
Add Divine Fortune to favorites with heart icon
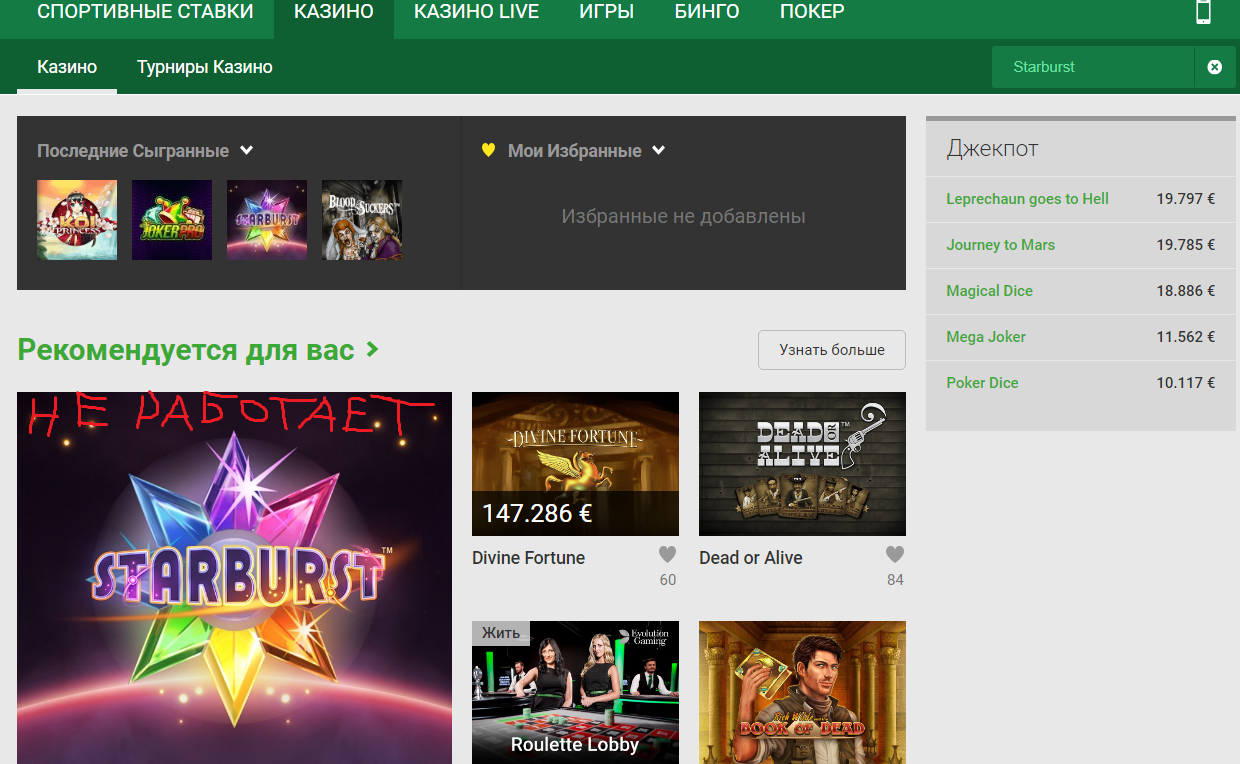click(x=667, y=554)
